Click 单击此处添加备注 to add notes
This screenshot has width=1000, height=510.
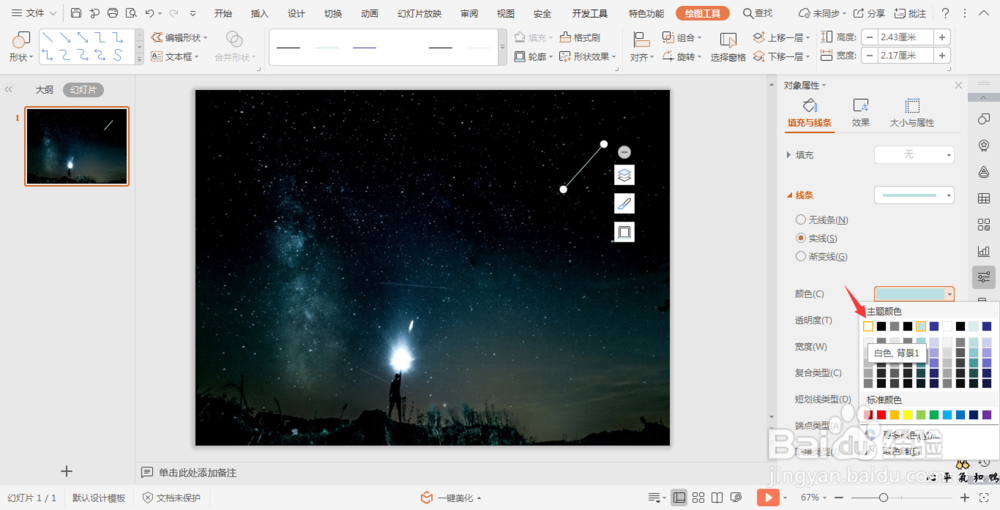197,472
